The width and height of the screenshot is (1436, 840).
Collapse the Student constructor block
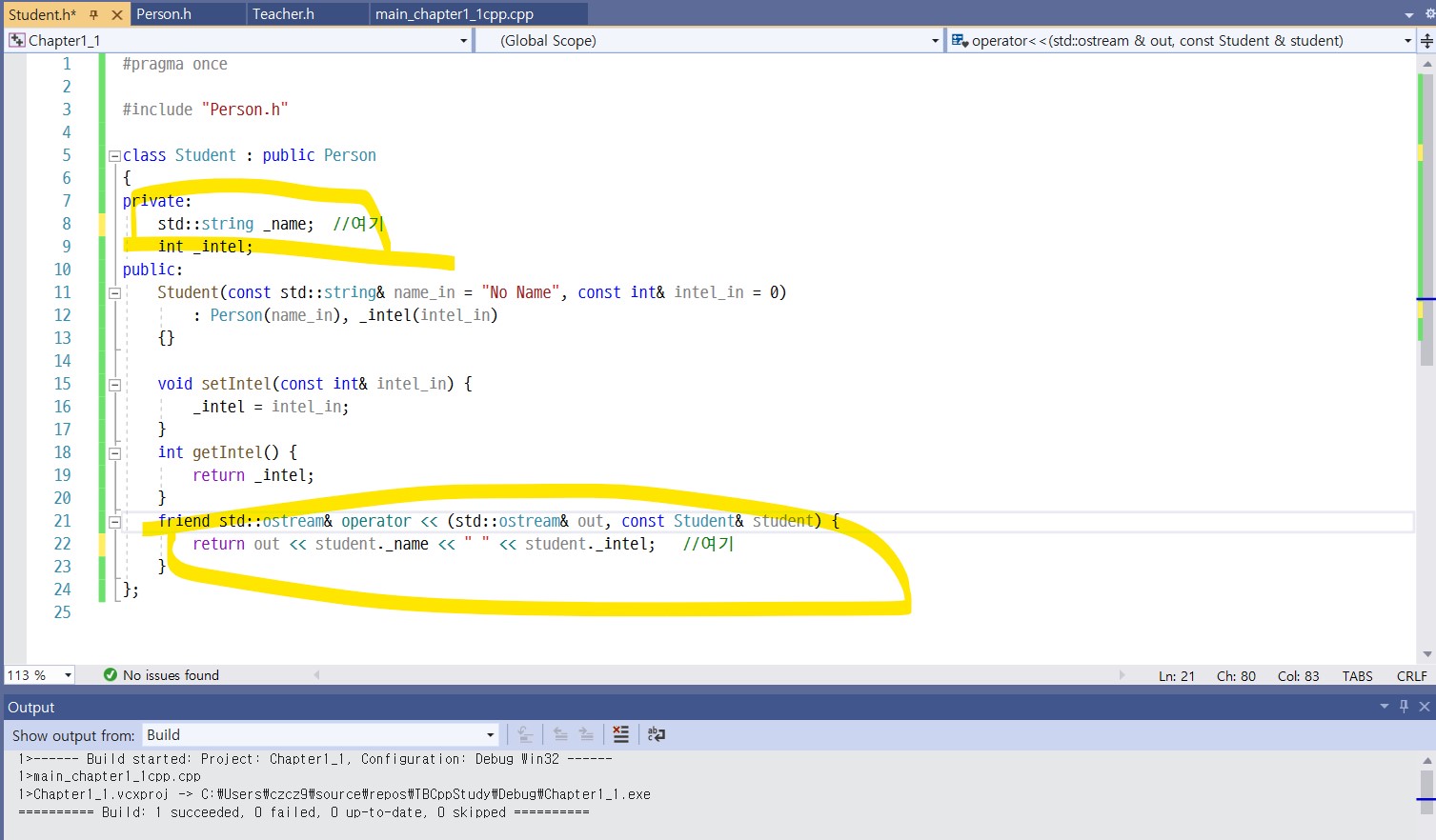[114, 293]
